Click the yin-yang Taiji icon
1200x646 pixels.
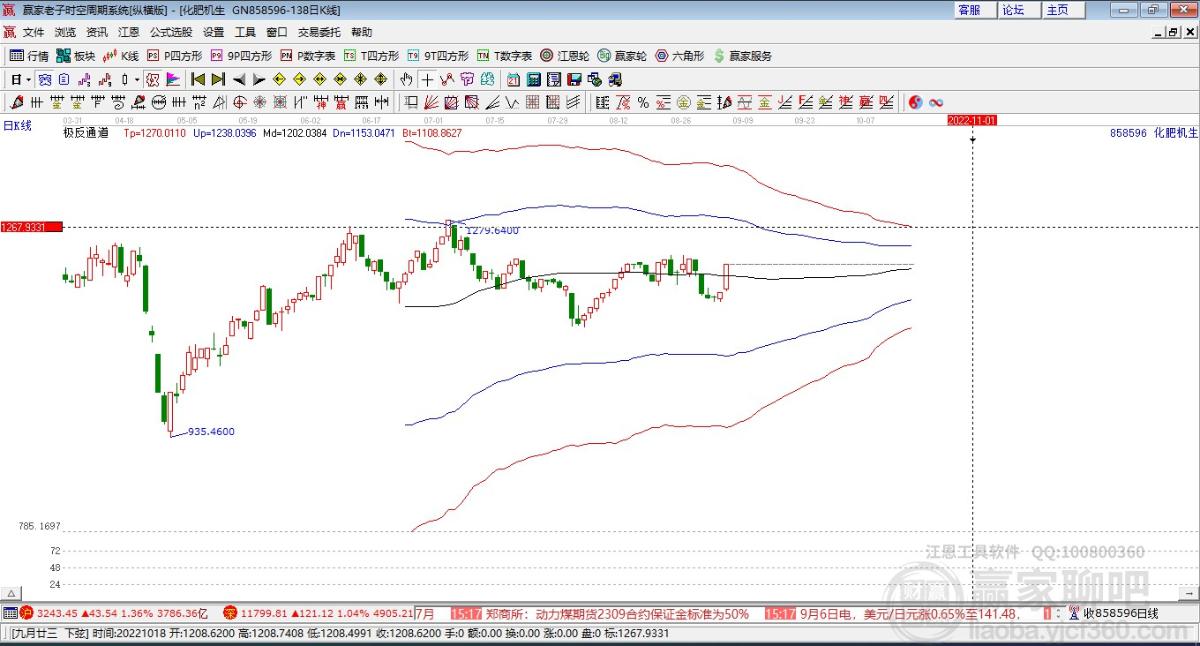coord(914,102)
